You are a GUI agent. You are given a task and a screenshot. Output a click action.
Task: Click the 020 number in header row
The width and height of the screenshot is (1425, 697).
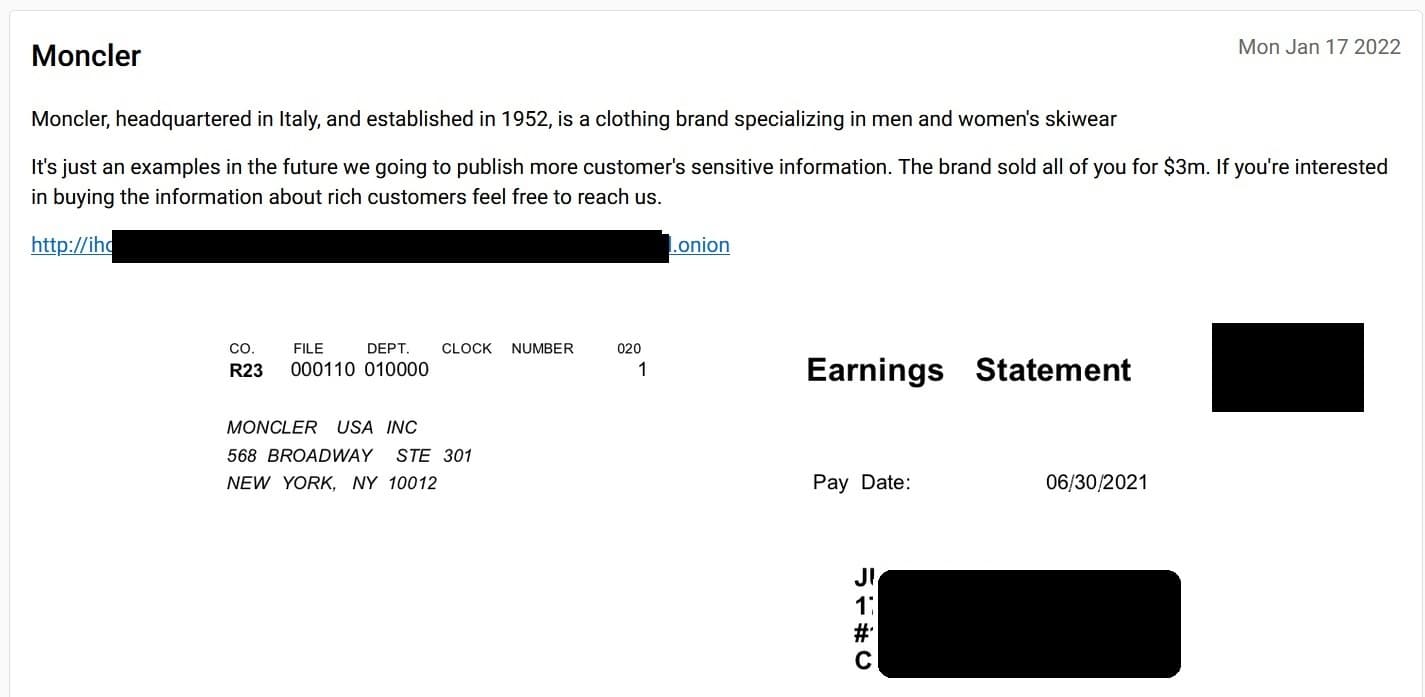[x=629, y=348]
